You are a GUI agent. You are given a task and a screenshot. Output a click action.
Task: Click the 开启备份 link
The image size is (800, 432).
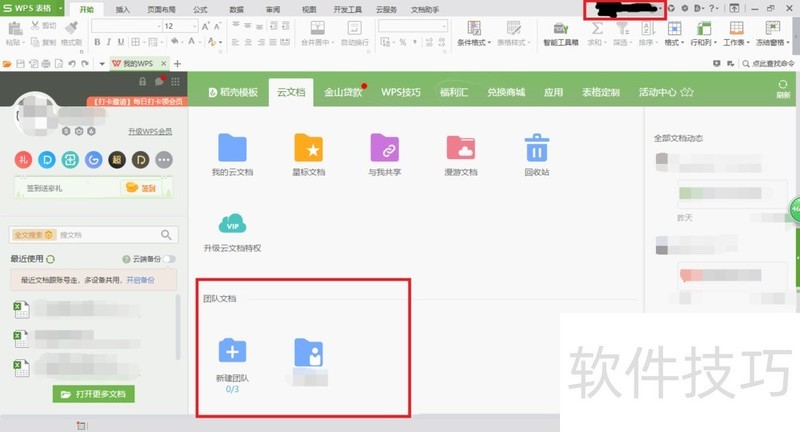(x=140, y=280)
